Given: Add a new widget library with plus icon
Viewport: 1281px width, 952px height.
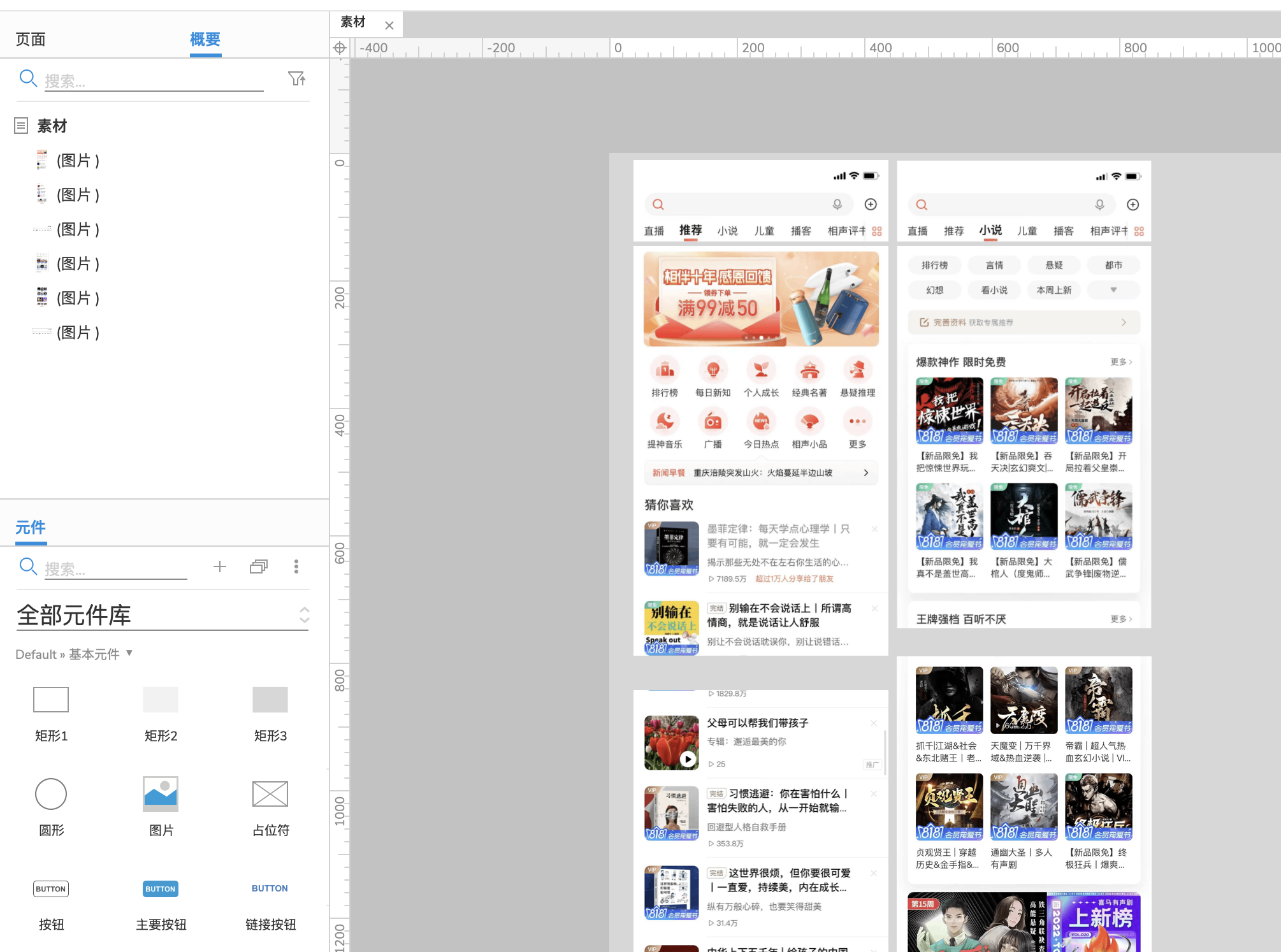Looking at the screenshot, I should pos(220,566).
